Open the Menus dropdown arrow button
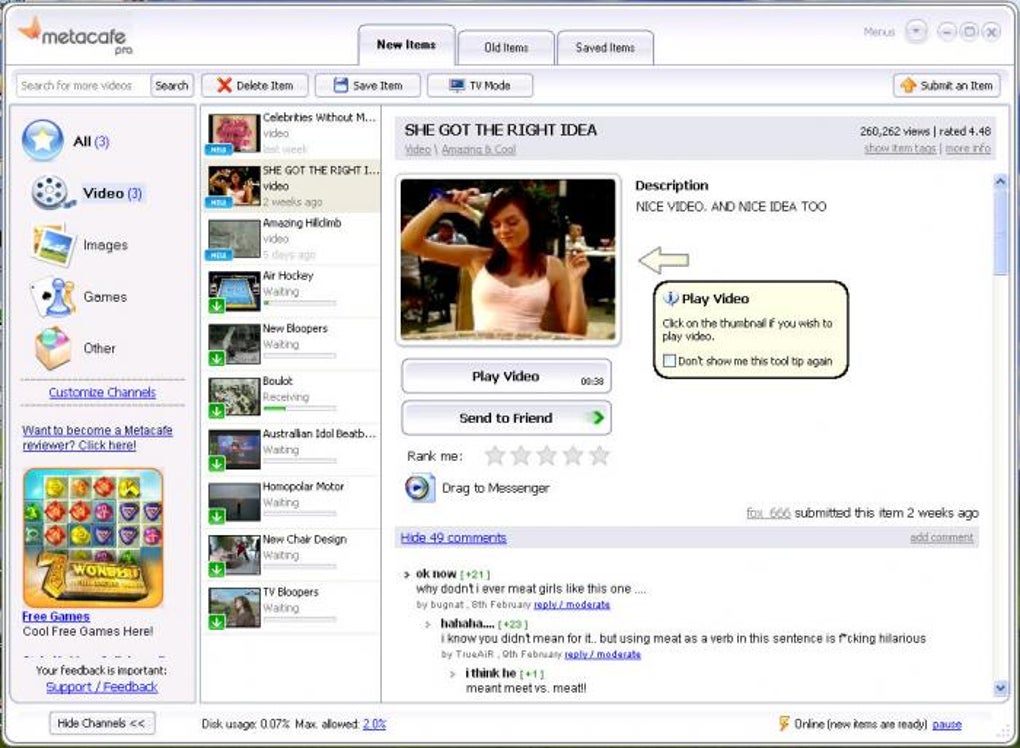The image size is (1020, 748). pyautogui.click(x=916, y=31)
